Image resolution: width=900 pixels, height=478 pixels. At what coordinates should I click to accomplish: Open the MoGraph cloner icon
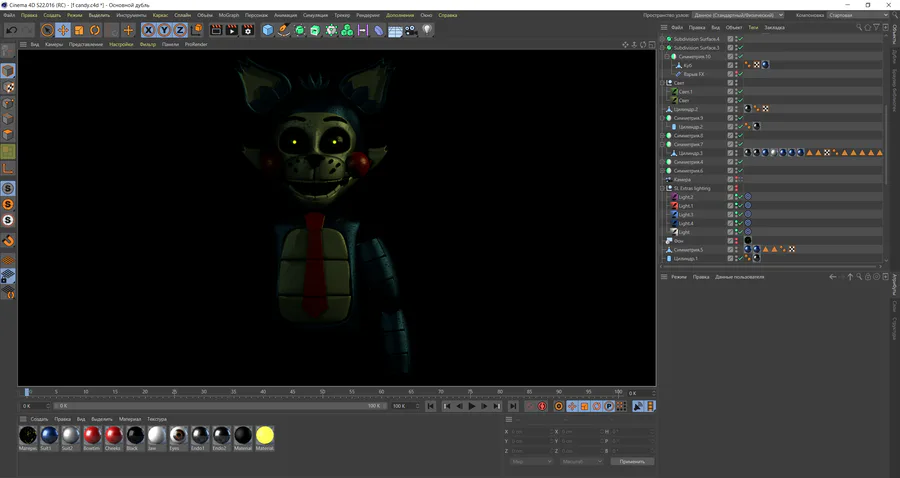[x=347, y=30]
